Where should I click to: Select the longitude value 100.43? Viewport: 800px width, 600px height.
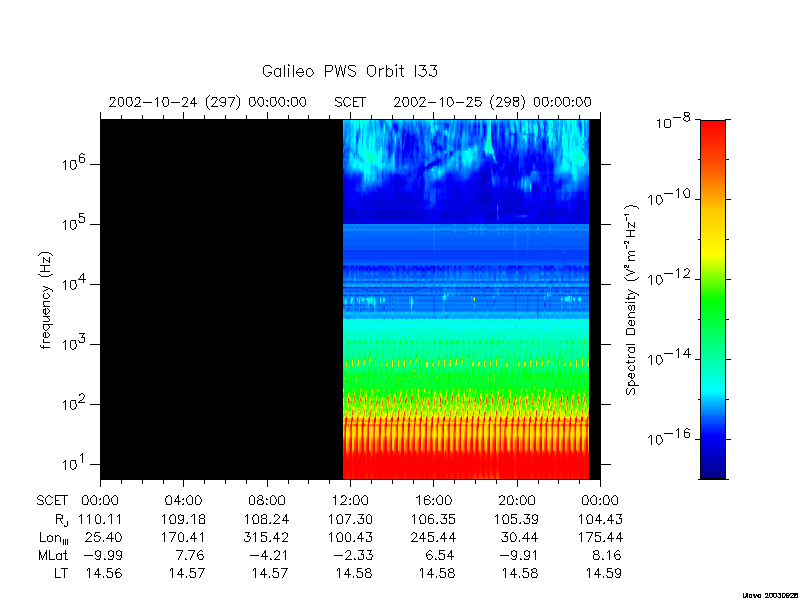coord(350,537)
